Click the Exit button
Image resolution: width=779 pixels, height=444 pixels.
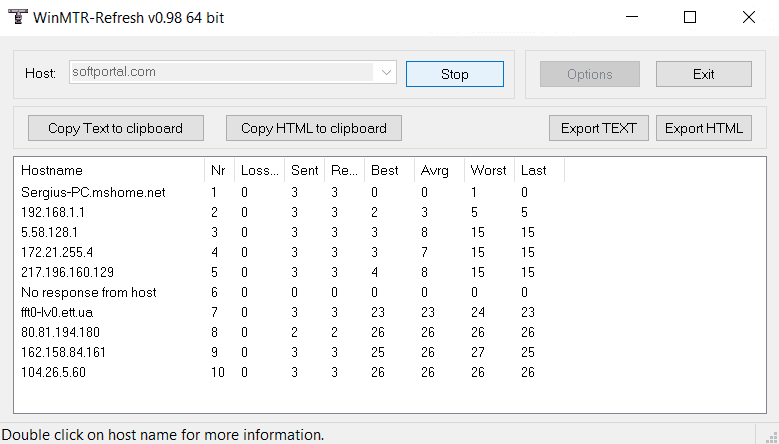click(703, 74)
